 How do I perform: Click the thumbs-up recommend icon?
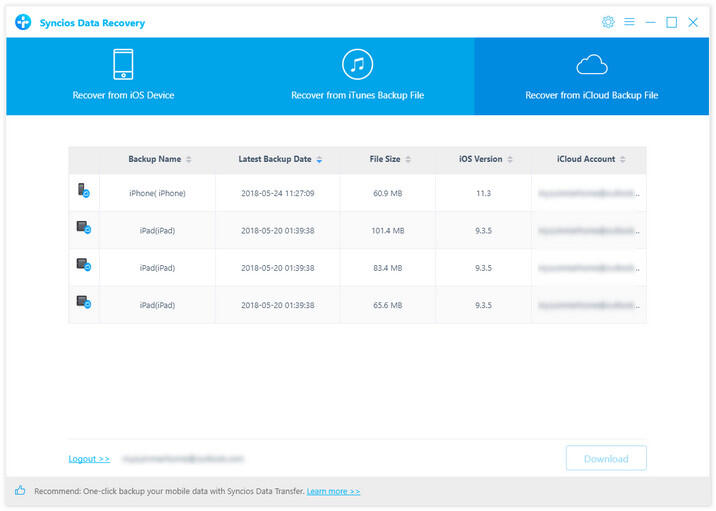[x=20, y=491]
